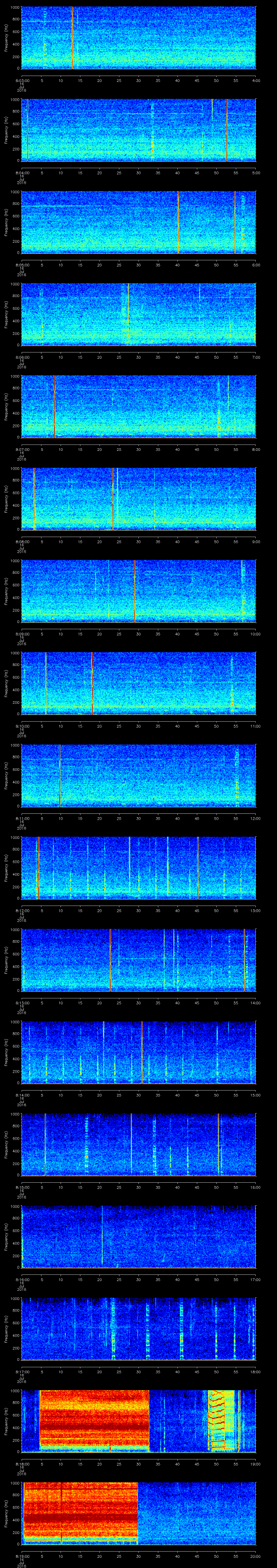Image resolution: width=277 pixels, height=1568 pixels.
Task: Select the spectrogram panel starting at 8:13:00
Action: (x=139, y=960)
